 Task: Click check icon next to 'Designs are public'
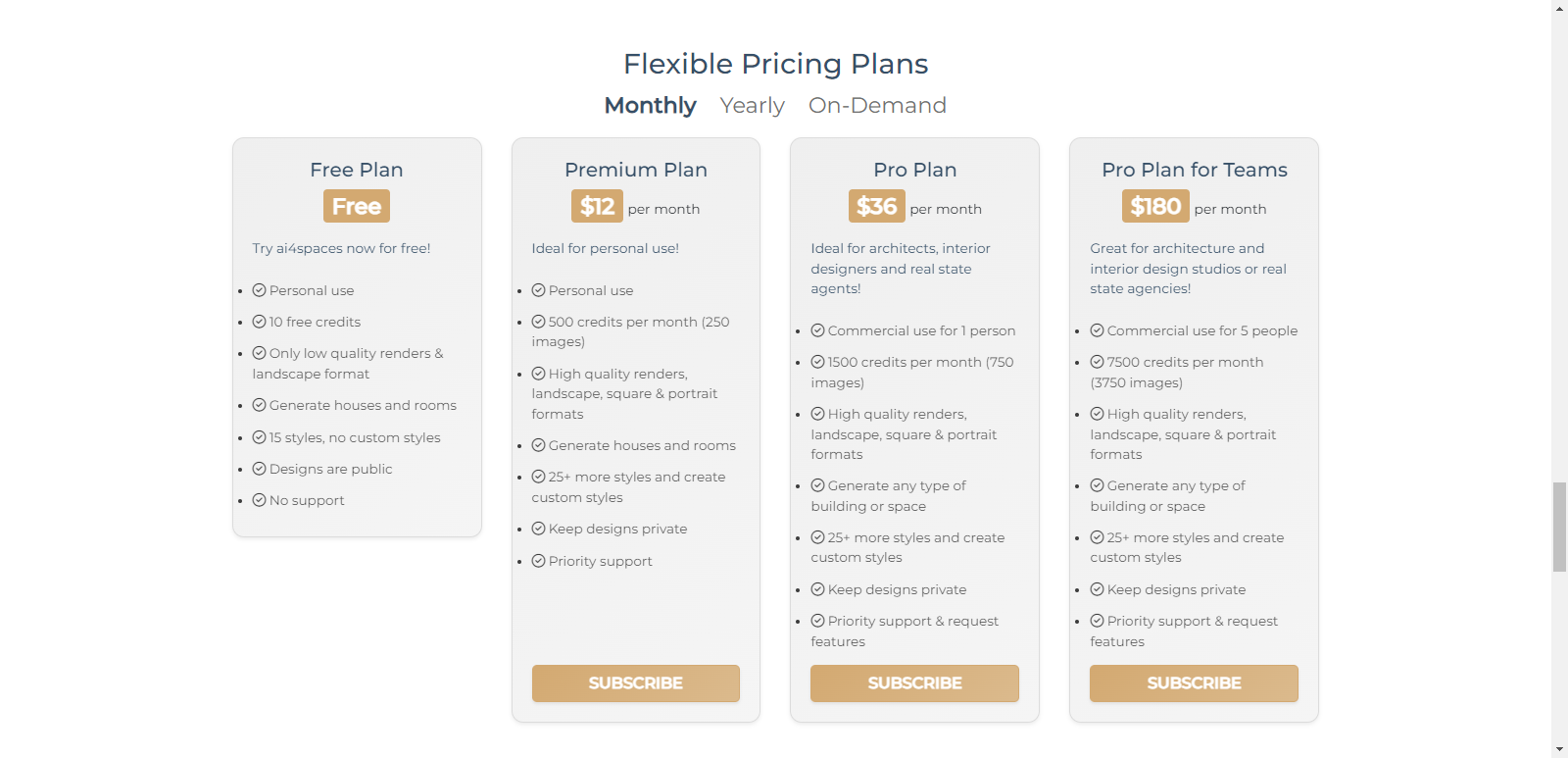click(260, 469)
